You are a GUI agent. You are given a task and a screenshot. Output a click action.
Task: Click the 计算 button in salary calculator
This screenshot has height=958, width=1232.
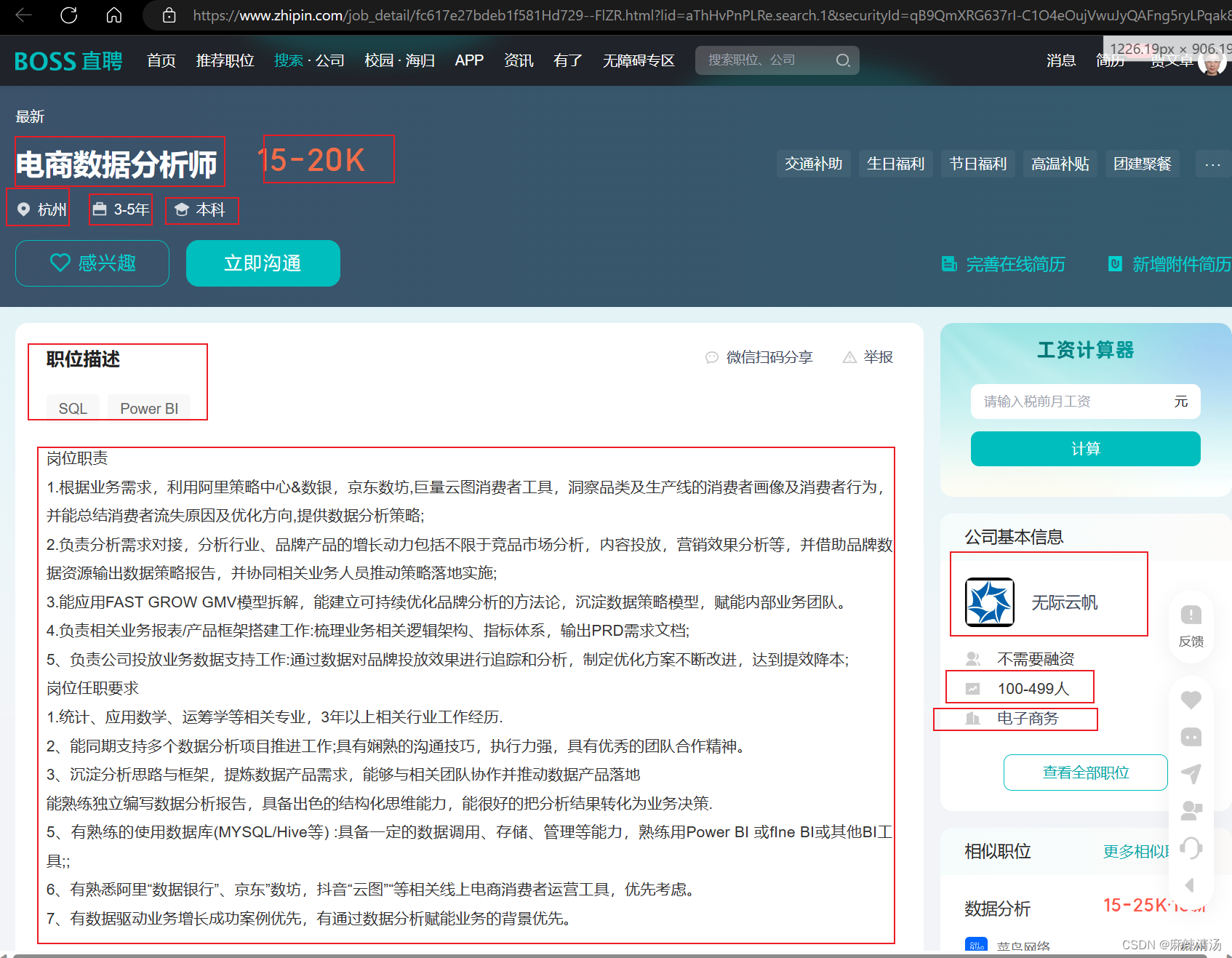pos(1086,449)
